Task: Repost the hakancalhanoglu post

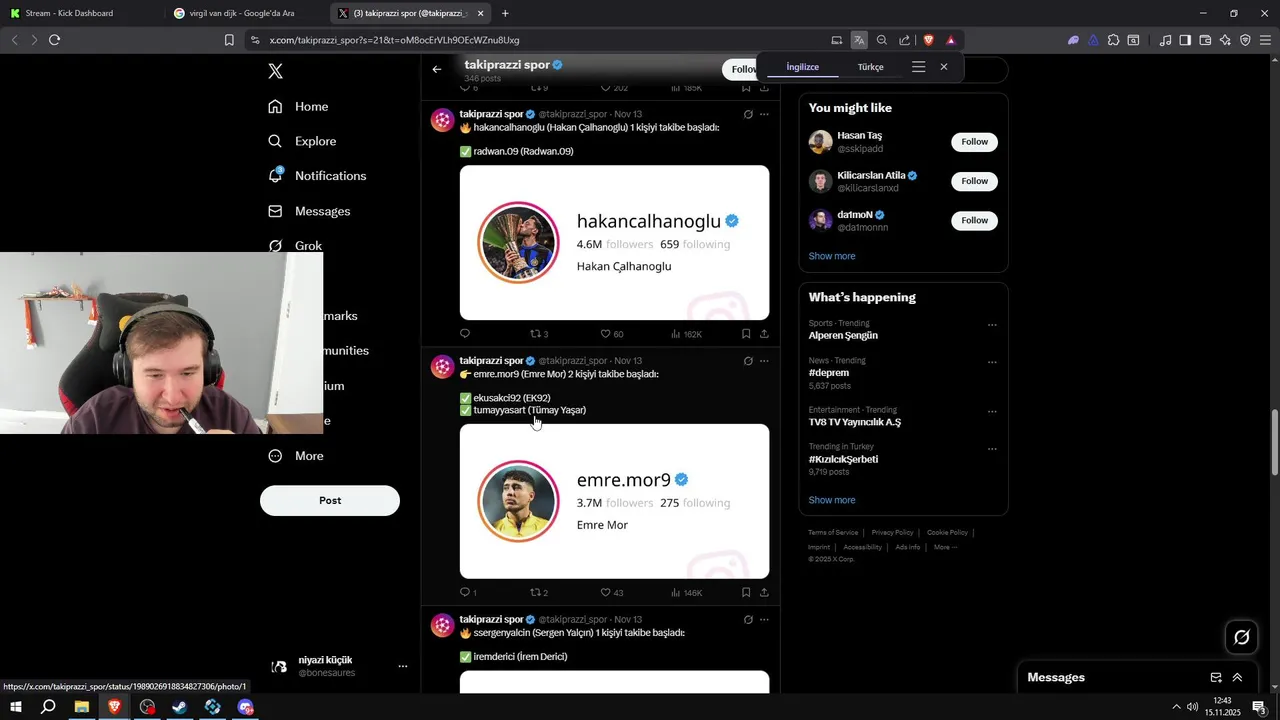Action: 539,334
